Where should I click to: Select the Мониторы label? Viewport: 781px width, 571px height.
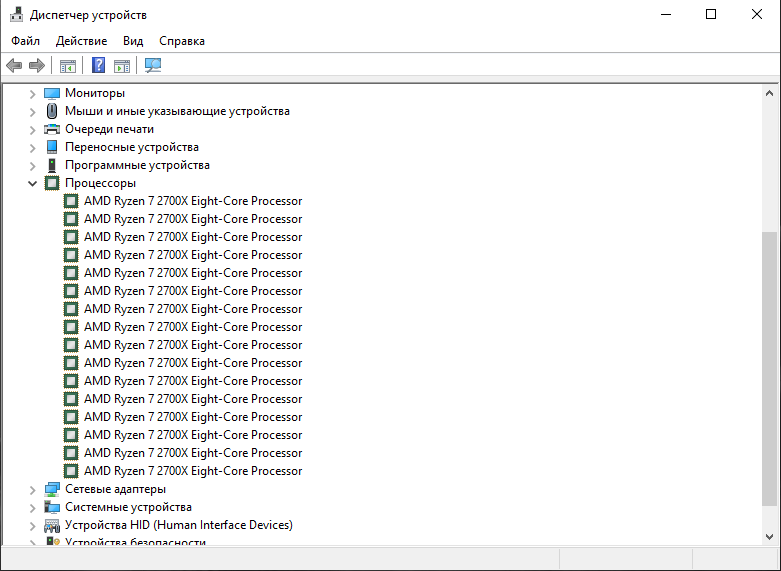coord(95,93)
